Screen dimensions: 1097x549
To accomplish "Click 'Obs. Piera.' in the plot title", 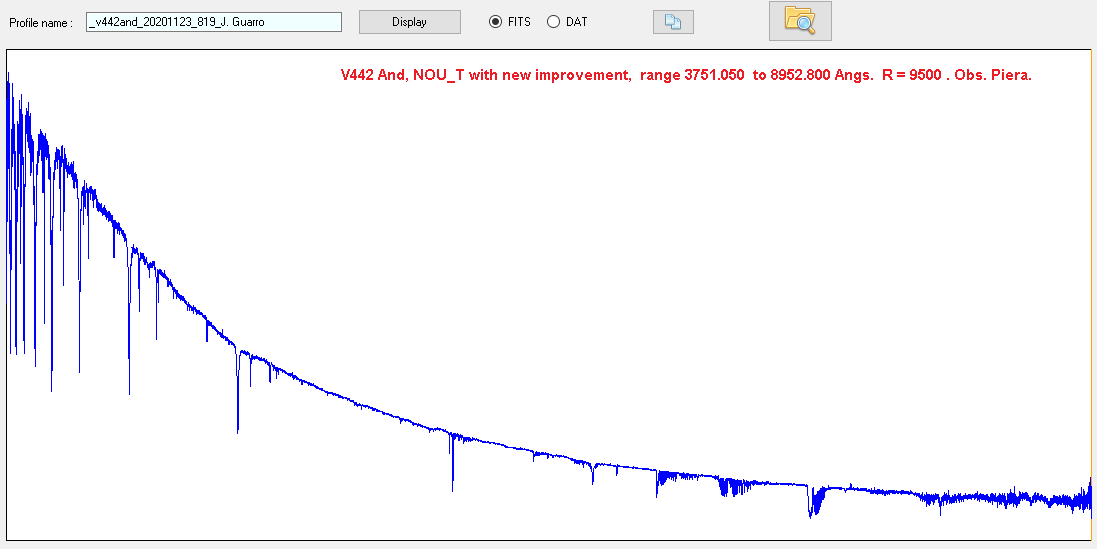I will tap(993, 75).
